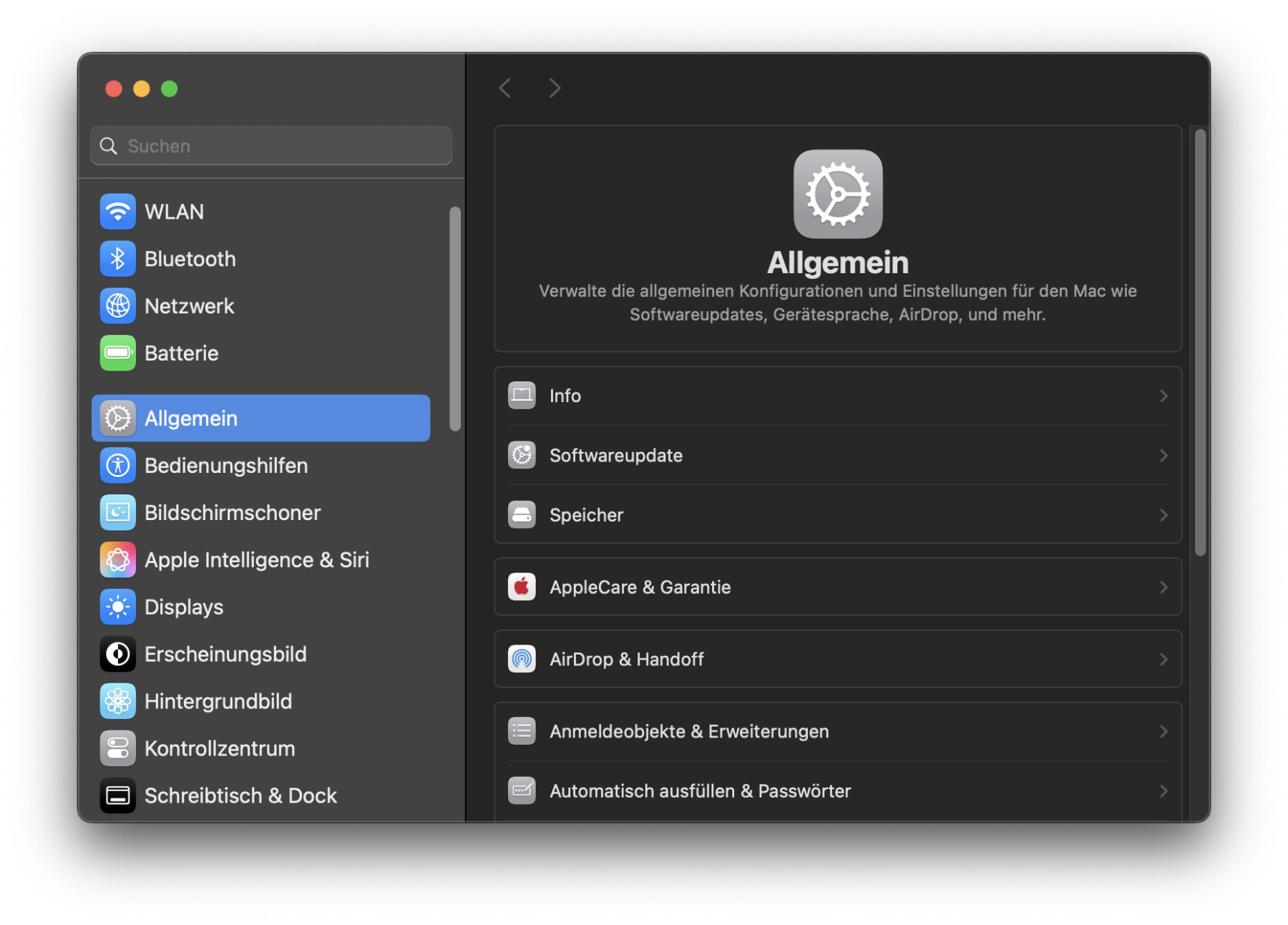Open Schreibtisch & Dock sidebar entry

tap(240, 796)
